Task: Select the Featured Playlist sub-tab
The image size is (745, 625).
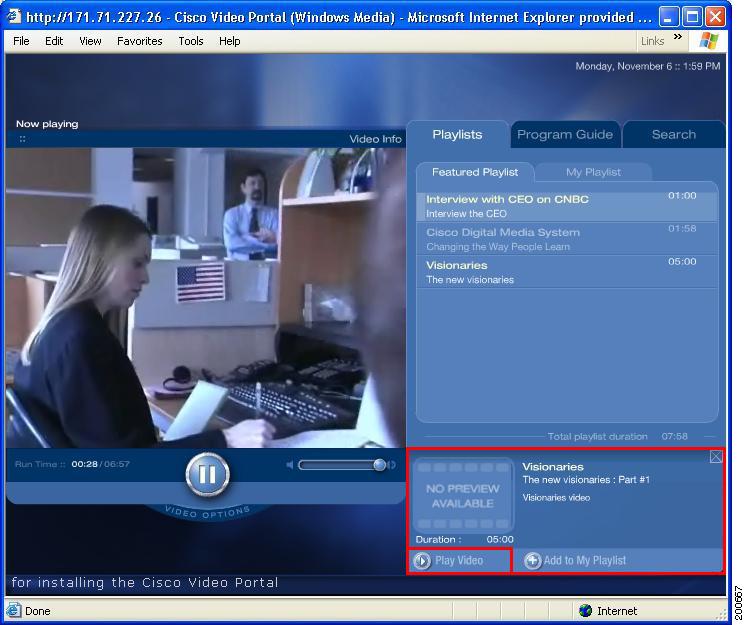Action: [x=475, y=172]
